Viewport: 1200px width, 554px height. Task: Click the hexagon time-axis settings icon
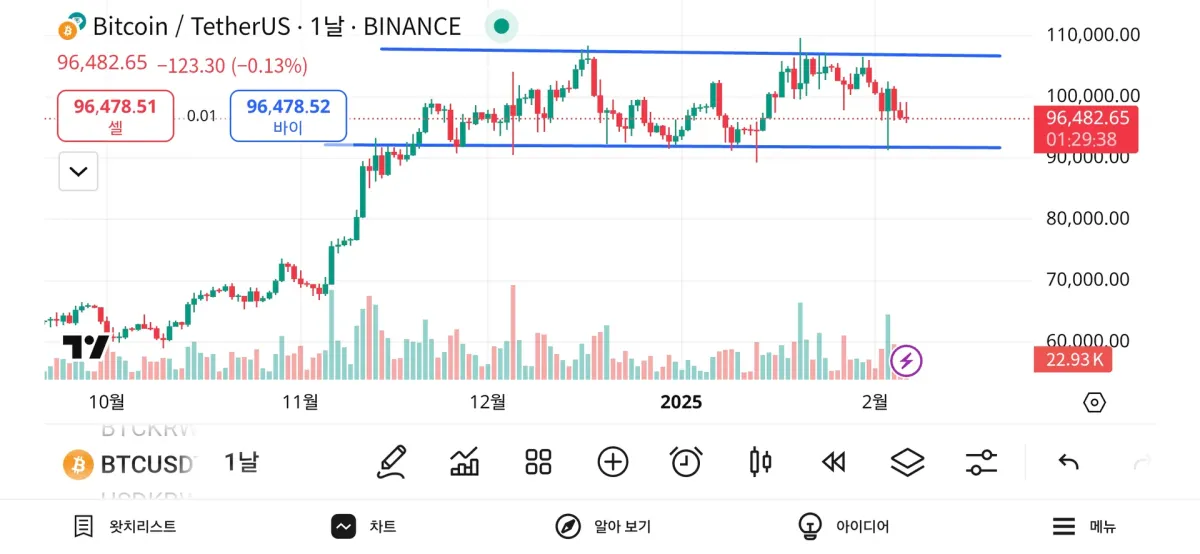[x=1094, y=403]
